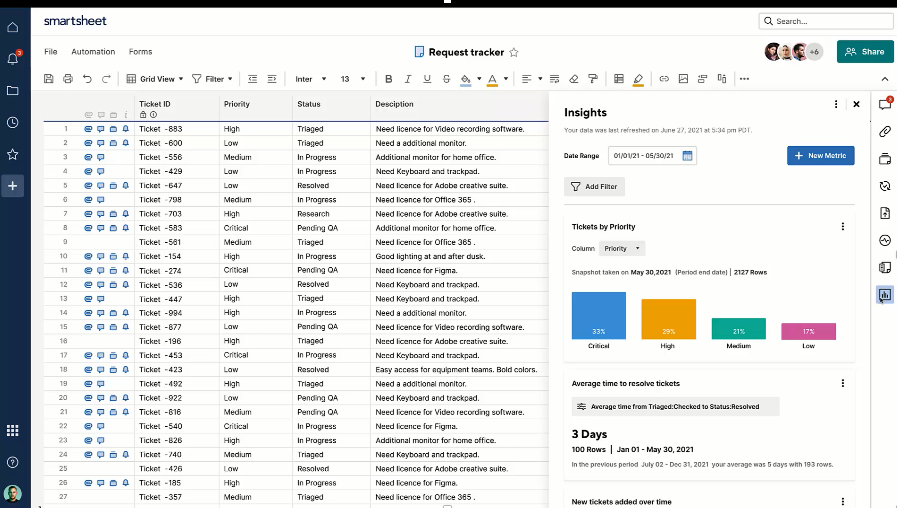897x508 pixels.
Task: Open the font size 13 dropdown
Action: [352, 79]
